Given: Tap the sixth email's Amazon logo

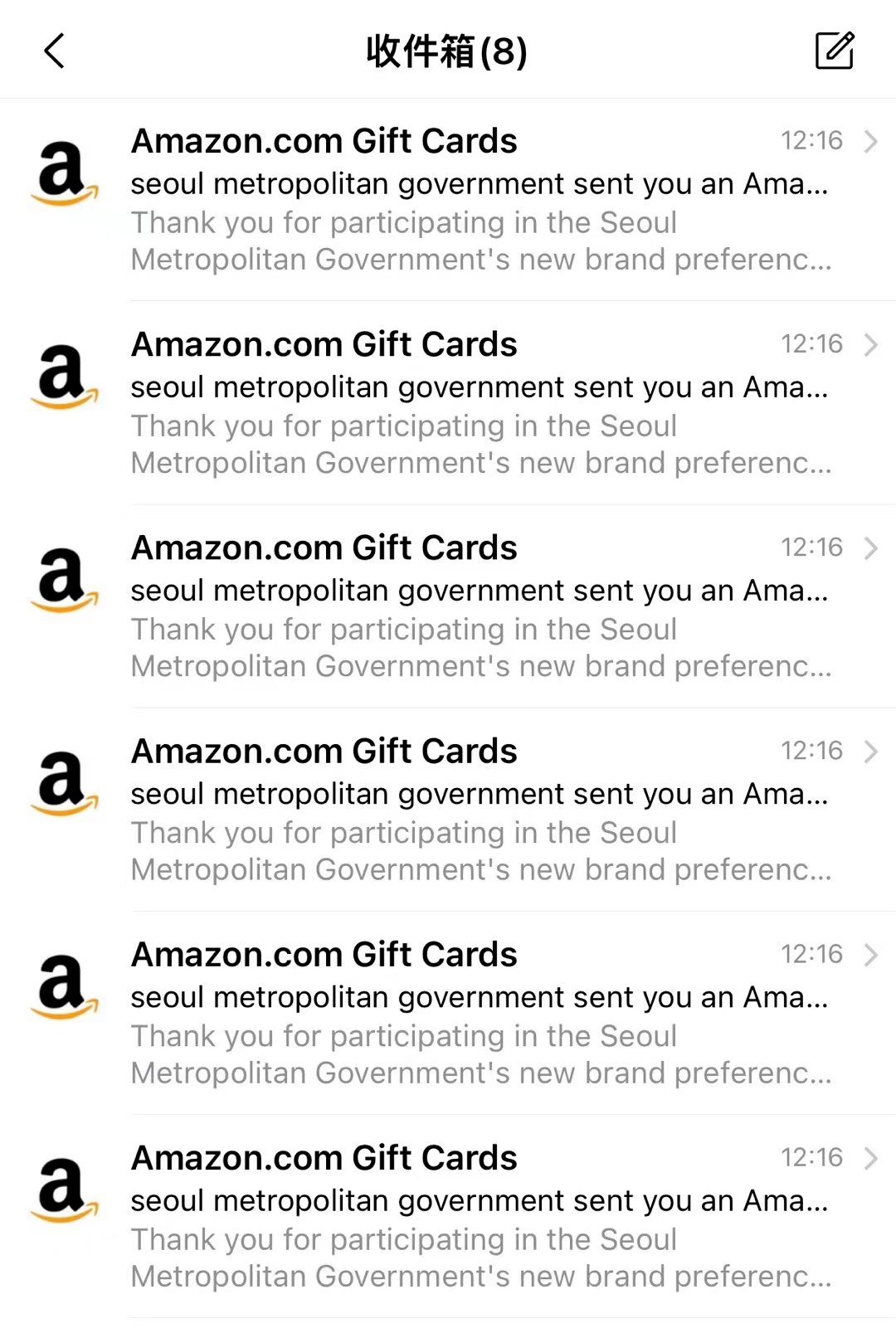Looking at the screenshot, I should (x=64, y=1189).
